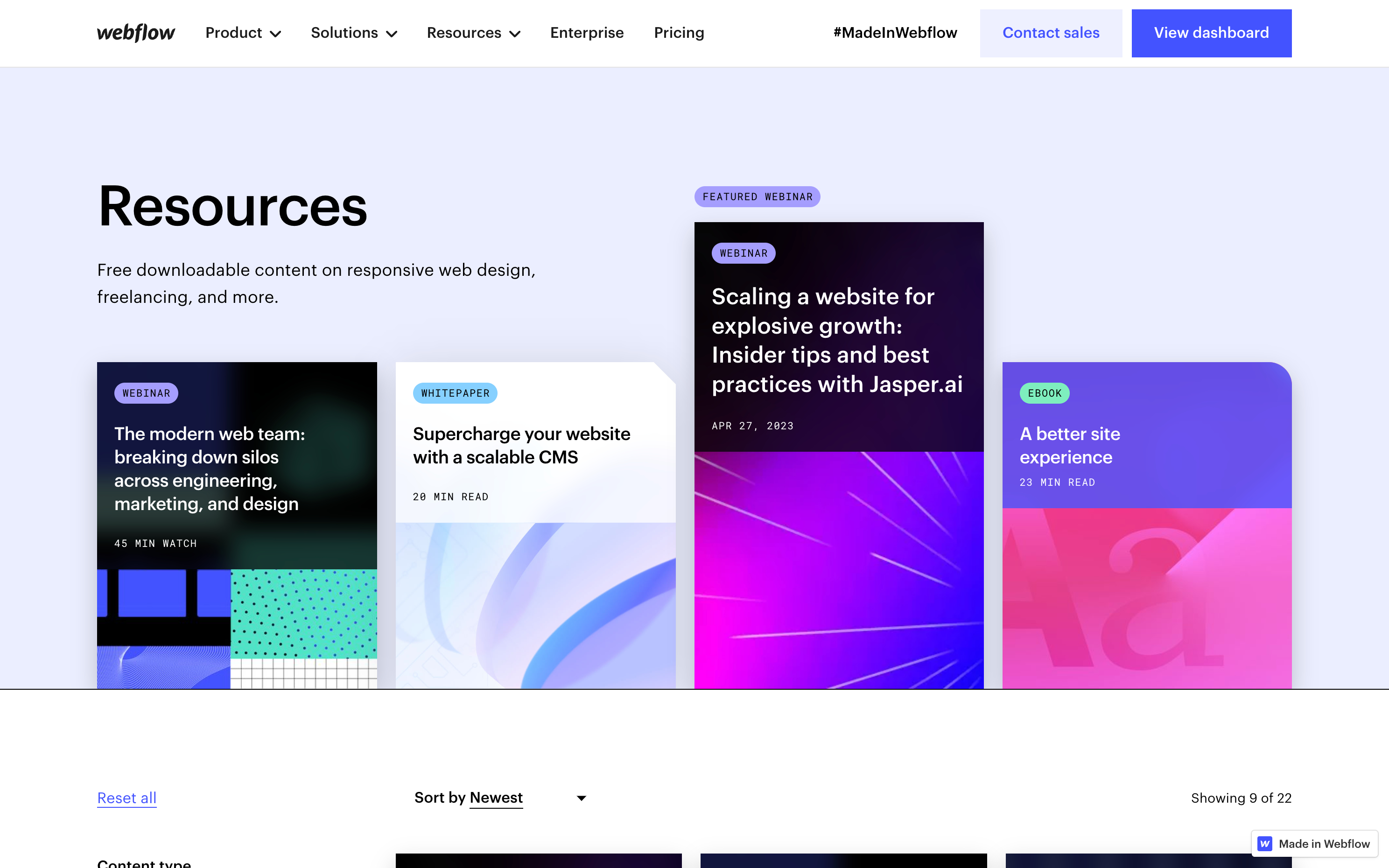
Task: Click the View dashboard button
Action: pyautogui.click(x=1211, y=33)
